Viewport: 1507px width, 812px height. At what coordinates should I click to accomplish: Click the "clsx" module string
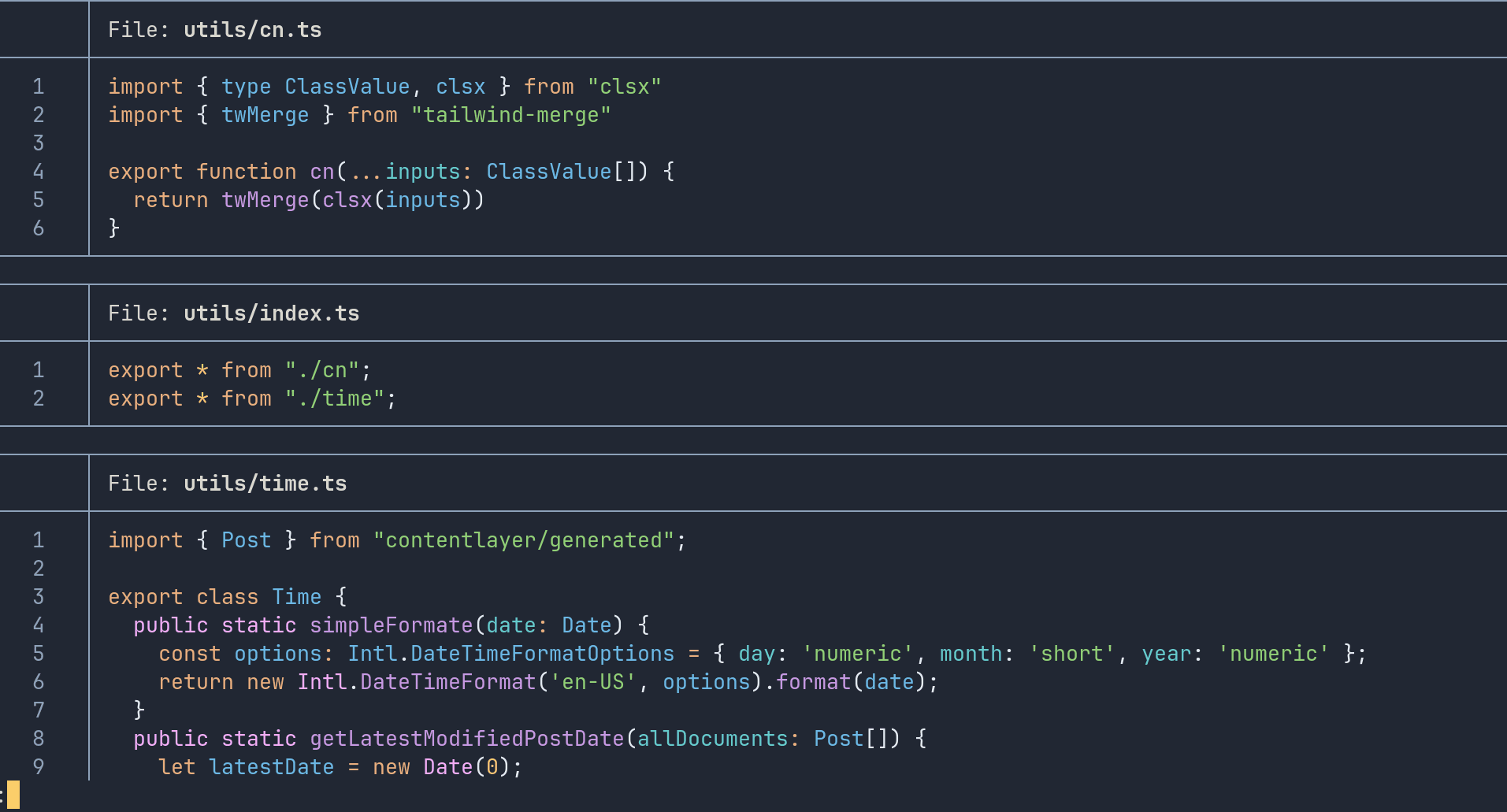pos(624,87)
